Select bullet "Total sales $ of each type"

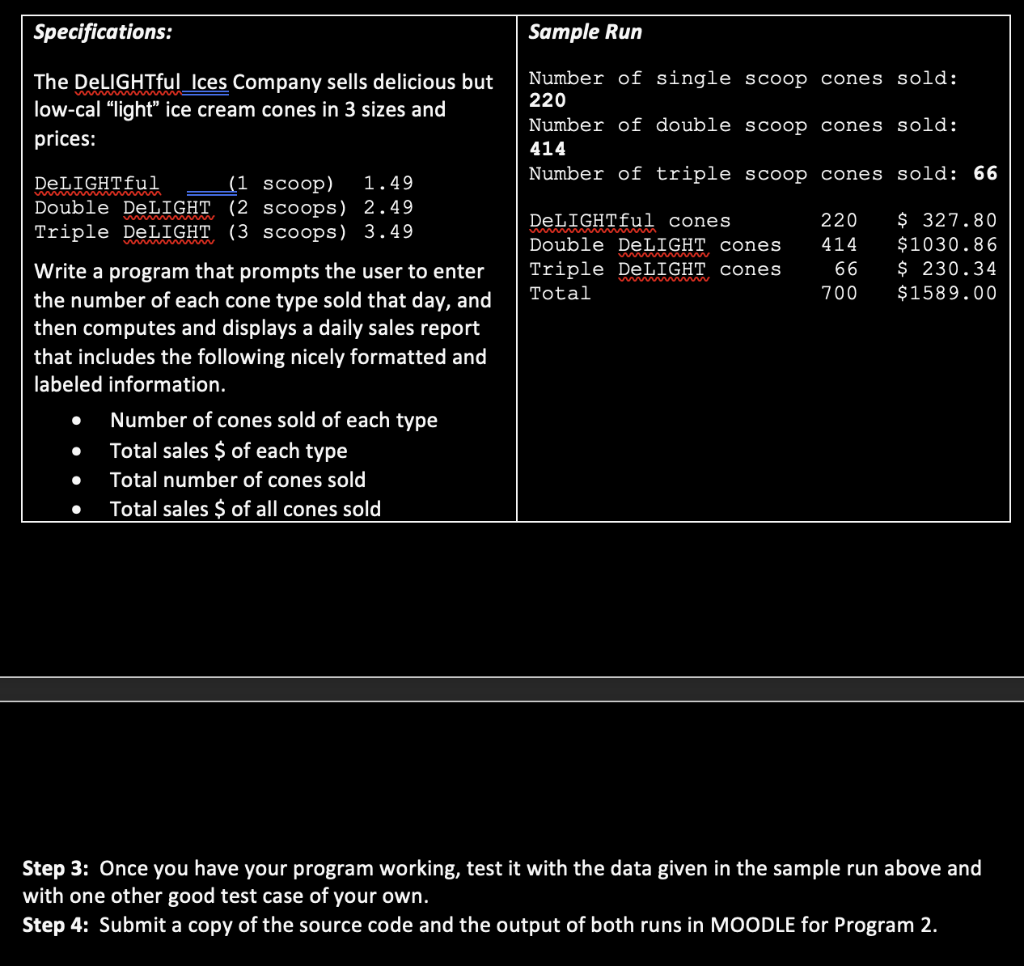coord(228,451)
